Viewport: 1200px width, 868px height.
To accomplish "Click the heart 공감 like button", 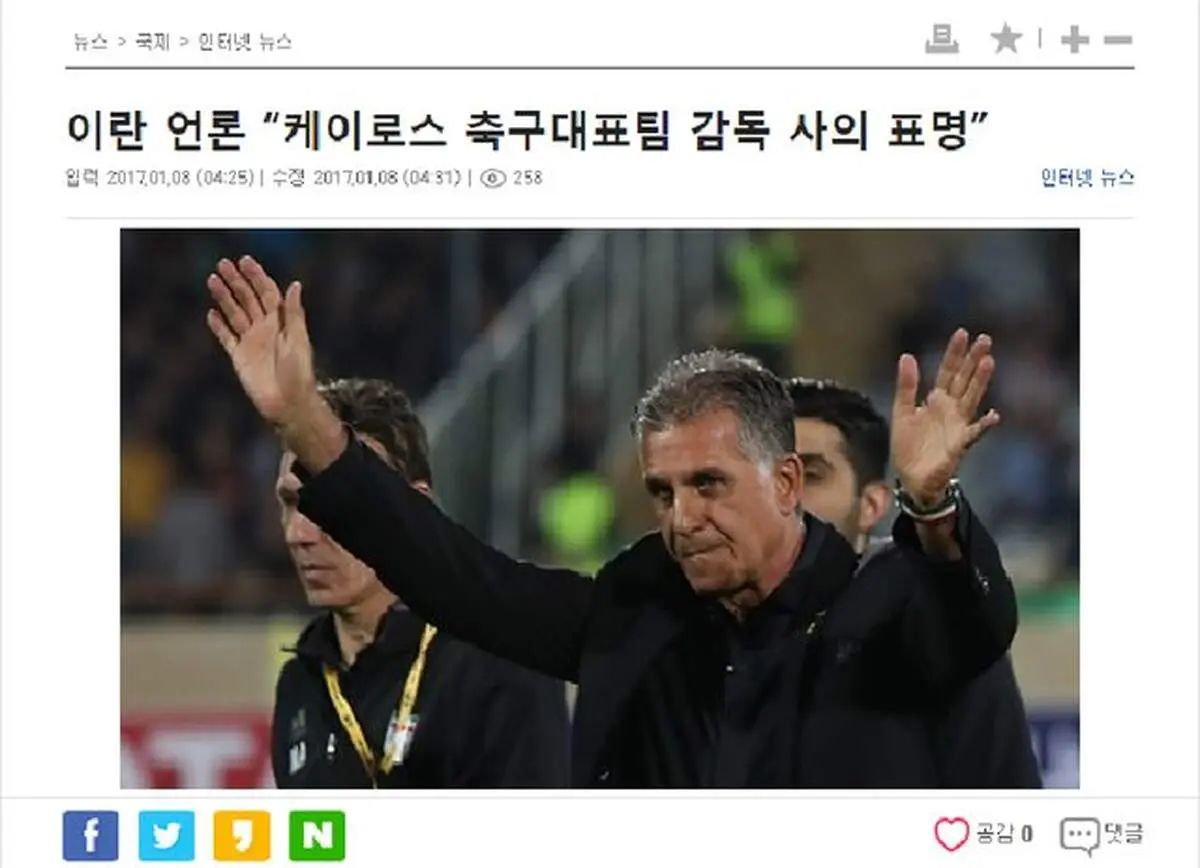I will 984,833.
